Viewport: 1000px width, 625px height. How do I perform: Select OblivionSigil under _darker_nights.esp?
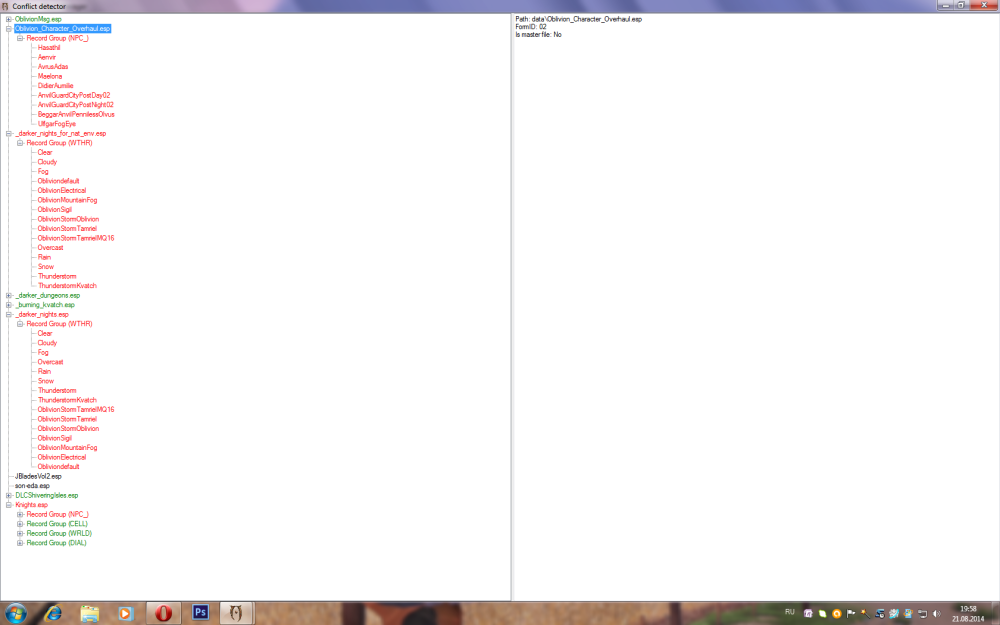point(55,438)
